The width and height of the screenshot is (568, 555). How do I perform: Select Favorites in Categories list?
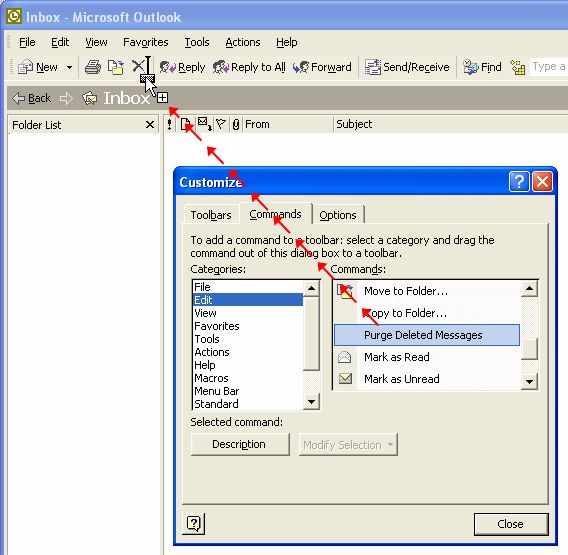point(248,326)
